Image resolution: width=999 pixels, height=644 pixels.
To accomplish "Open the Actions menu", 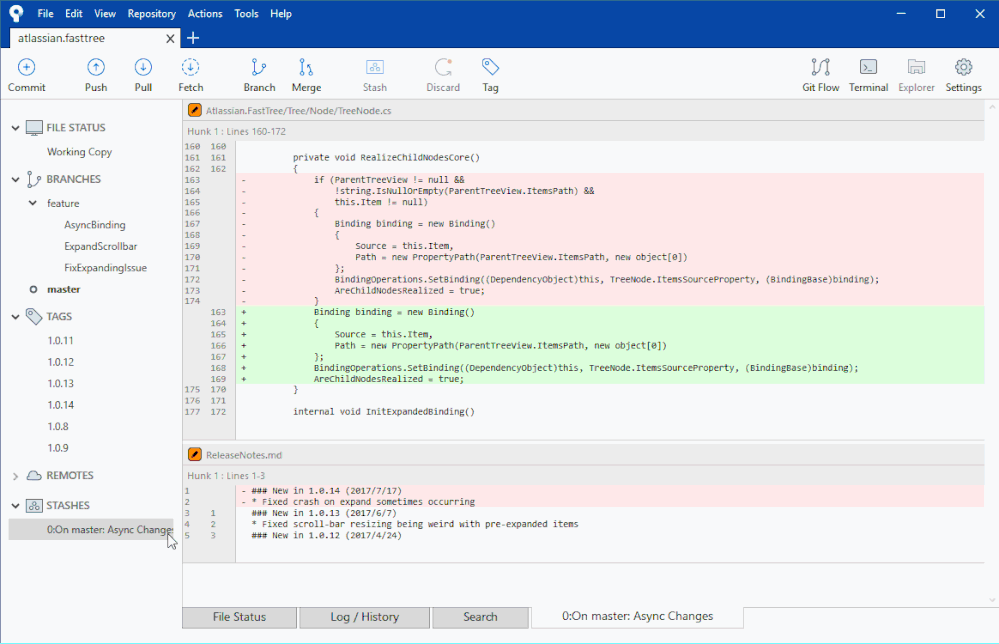I will 205,13.
